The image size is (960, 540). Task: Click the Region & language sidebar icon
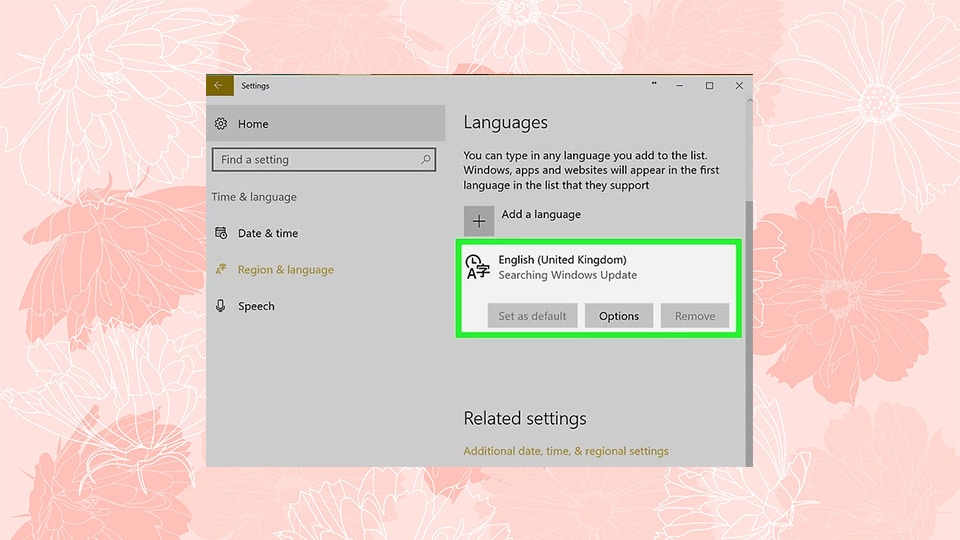pyautogui.click(x=222, y=270)
